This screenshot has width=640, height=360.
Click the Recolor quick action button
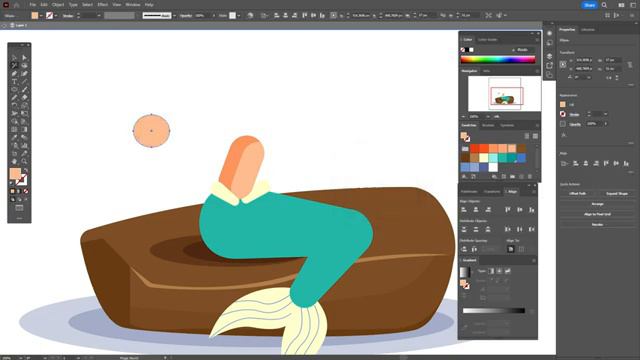[x=597, y=224]
